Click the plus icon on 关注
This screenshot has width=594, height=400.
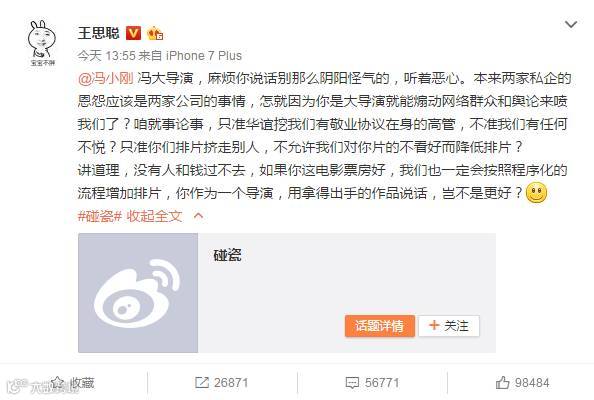tap(434, 325)
